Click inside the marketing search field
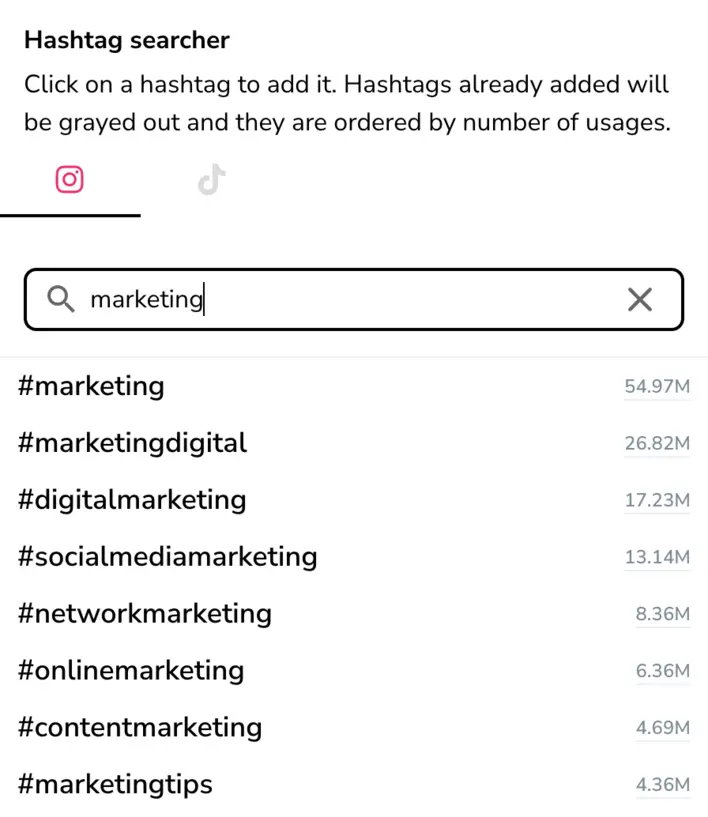The width and height of the screenshot is (708, 817). tap(300, 299)
